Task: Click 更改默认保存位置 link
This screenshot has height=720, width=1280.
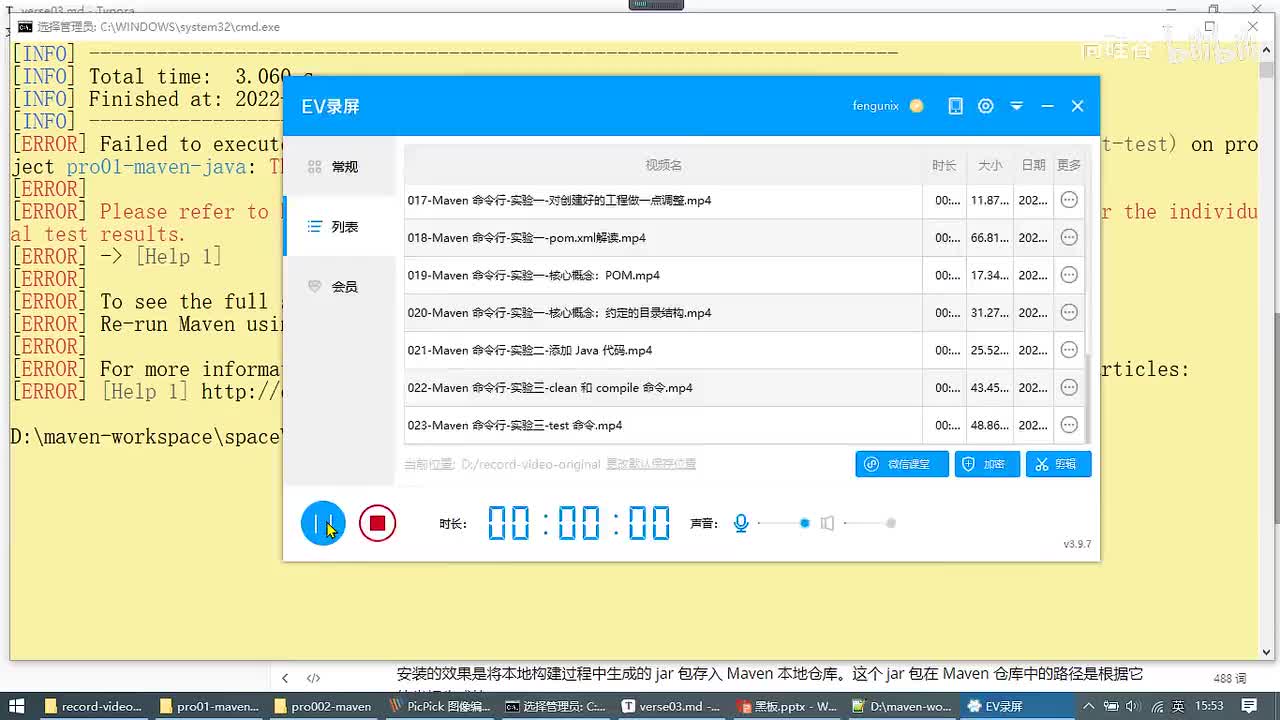Action: (651, 464)
